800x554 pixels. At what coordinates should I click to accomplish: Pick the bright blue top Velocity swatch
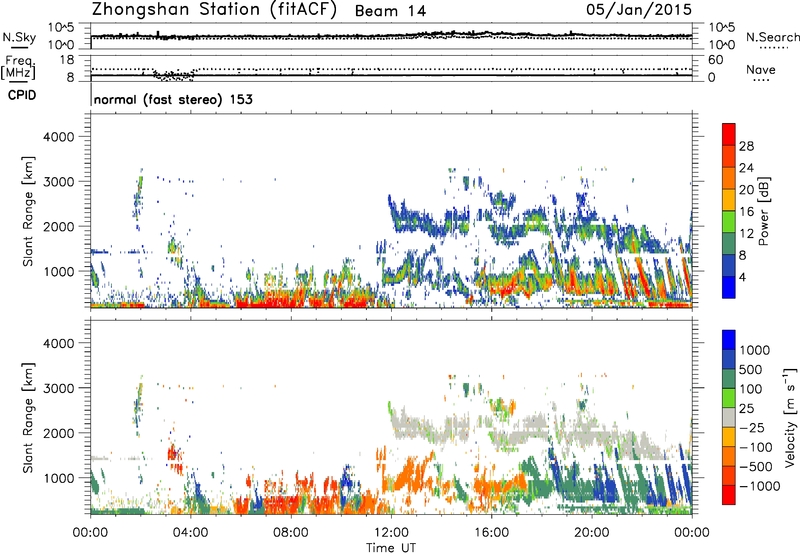(729, 340)
